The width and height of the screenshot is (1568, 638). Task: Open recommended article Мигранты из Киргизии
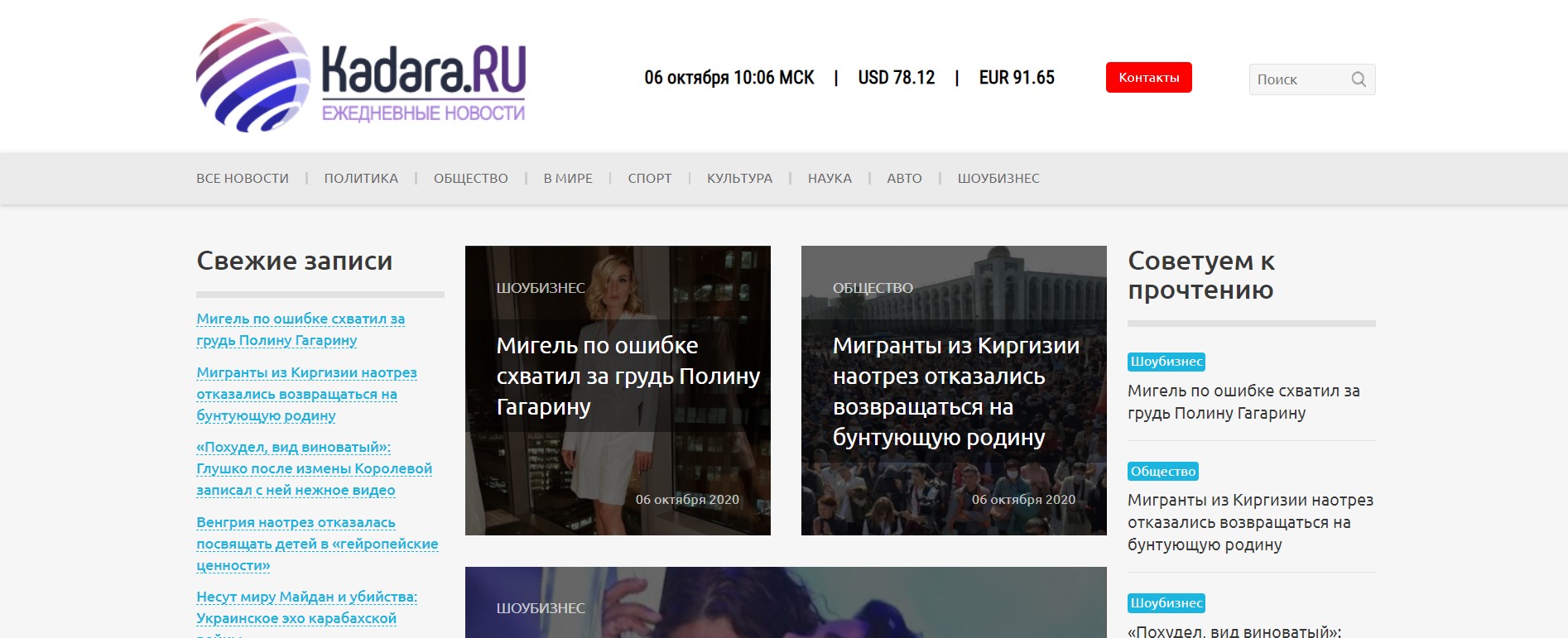1250,522
